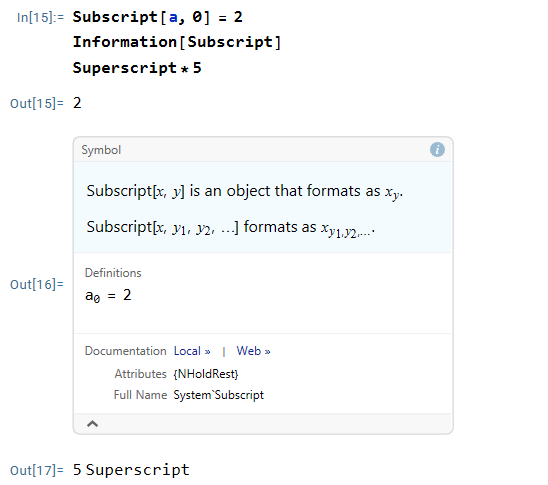Click the Symbol header label

pyautogui.click(x=101, y=150)
